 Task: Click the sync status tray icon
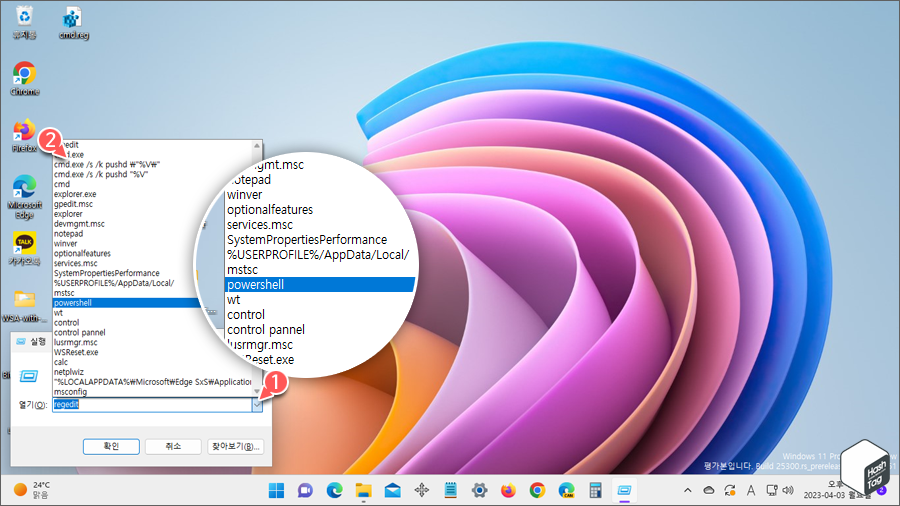730,491
